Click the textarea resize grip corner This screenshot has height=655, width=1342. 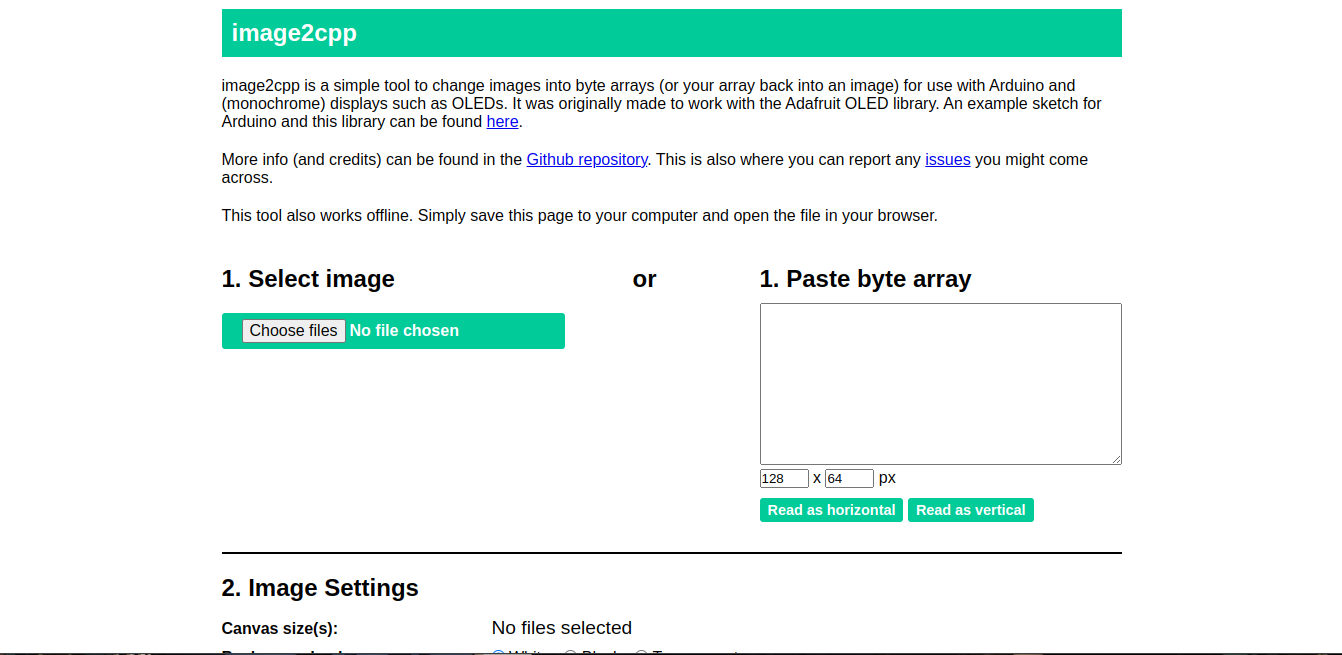point(1117,459)
